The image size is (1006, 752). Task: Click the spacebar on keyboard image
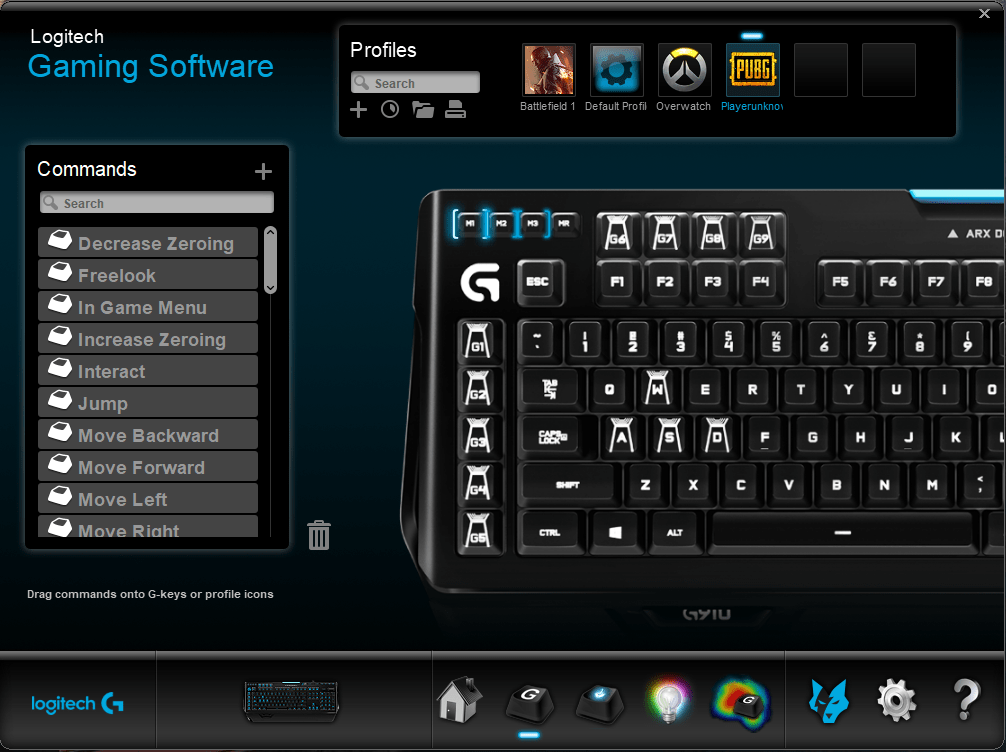(842, 532)
